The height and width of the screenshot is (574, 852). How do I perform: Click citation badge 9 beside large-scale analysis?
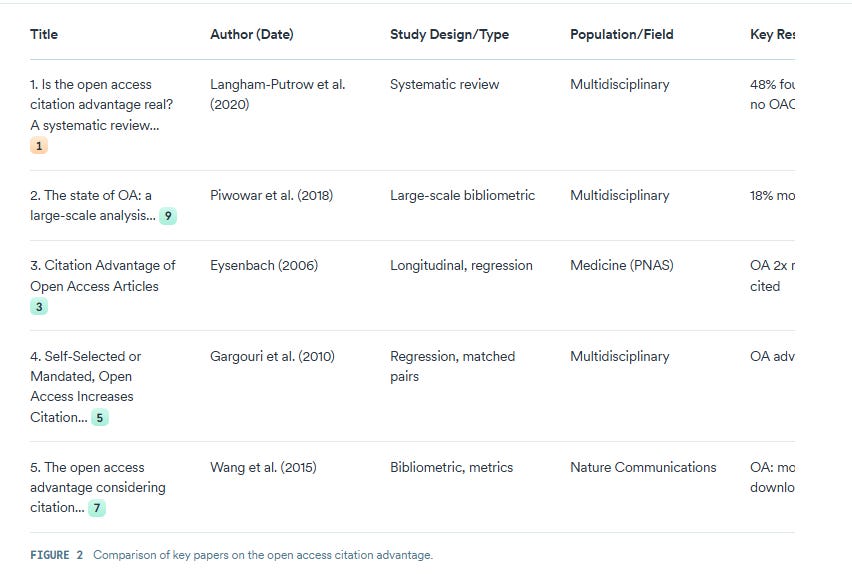tap(168, 216)
